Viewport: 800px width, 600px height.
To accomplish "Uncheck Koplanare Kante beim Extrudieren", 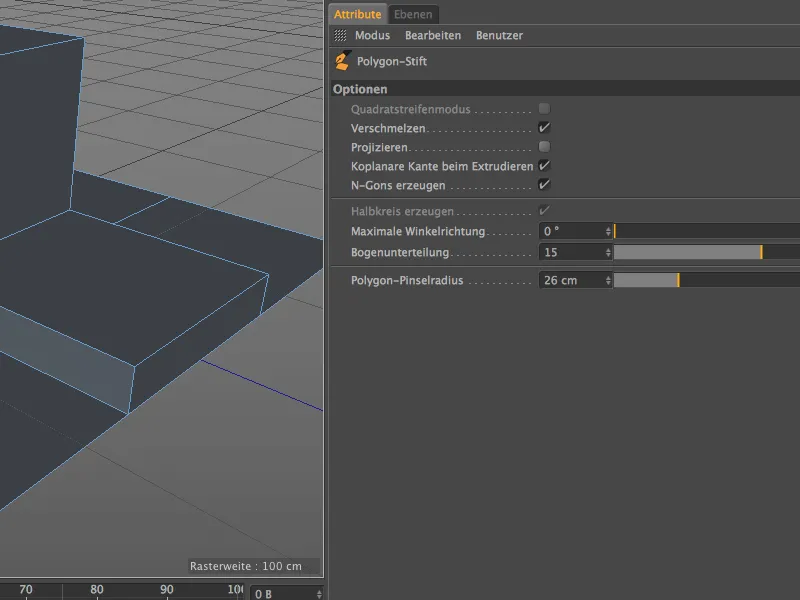I will (x=542, y=166).
